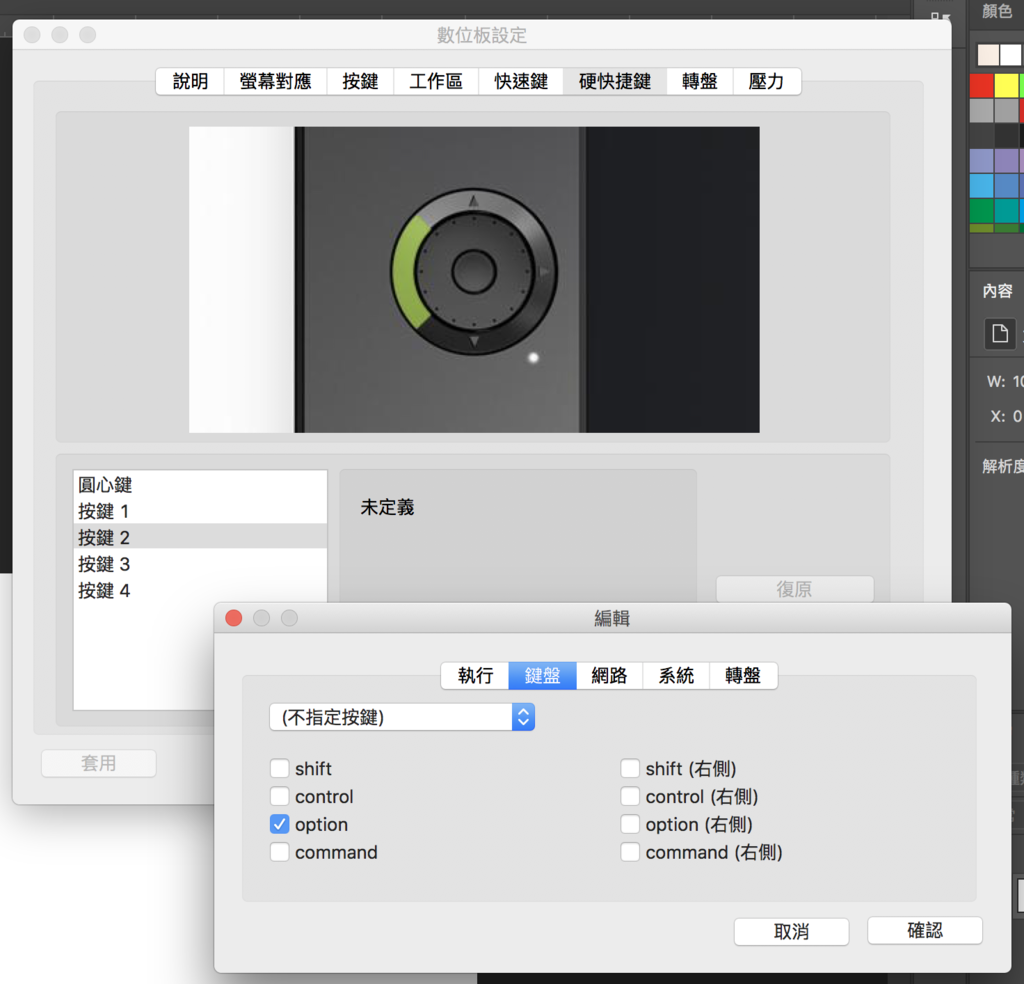Switch to the 快速鍵 tab
The height and width of the screenshot is (984, 1024).
tap(520, 81)
